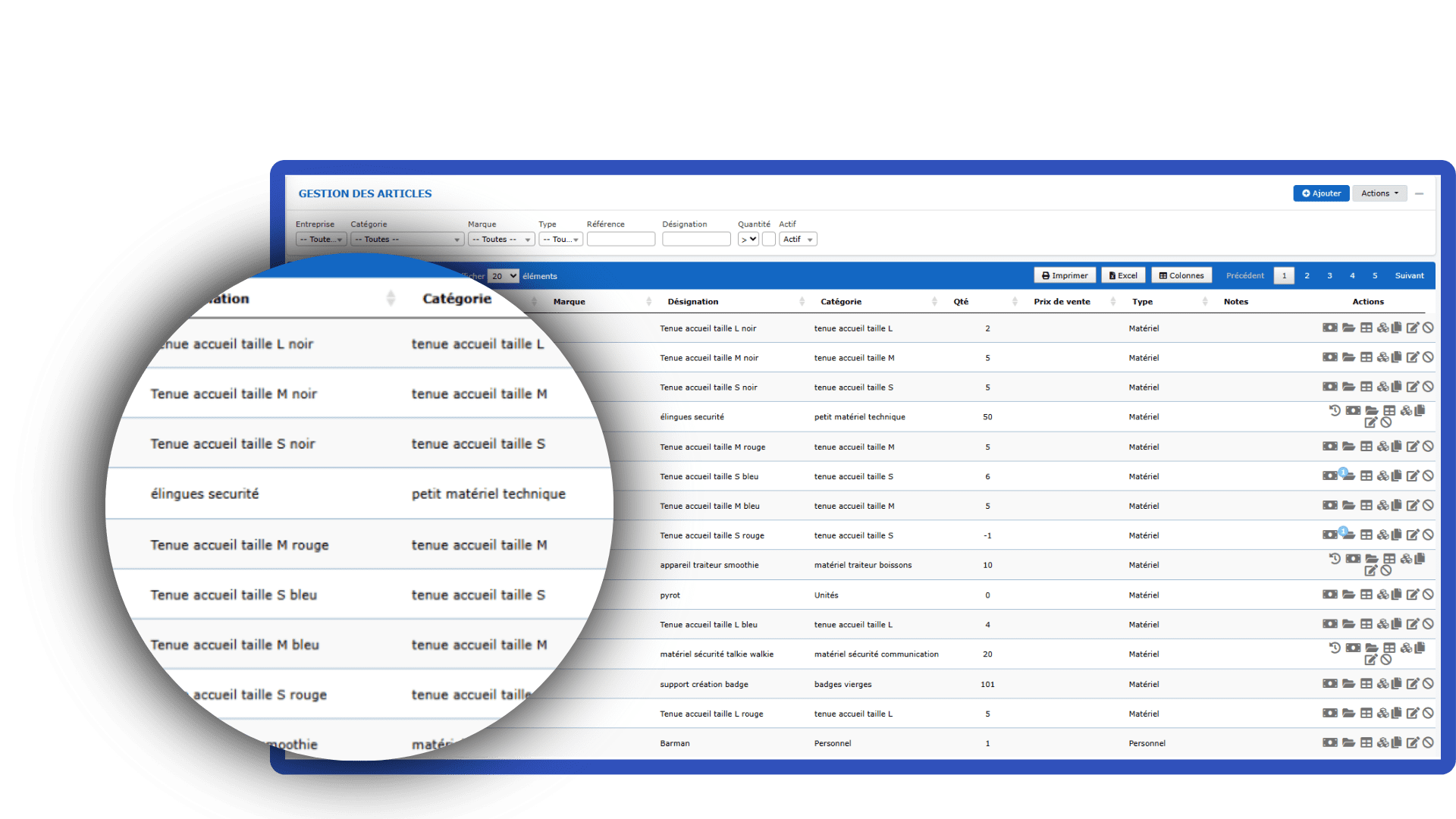This screenshot has height=819, width=1456.
Task: Select the Actif filter dropdown
Action: coord(797,239)
